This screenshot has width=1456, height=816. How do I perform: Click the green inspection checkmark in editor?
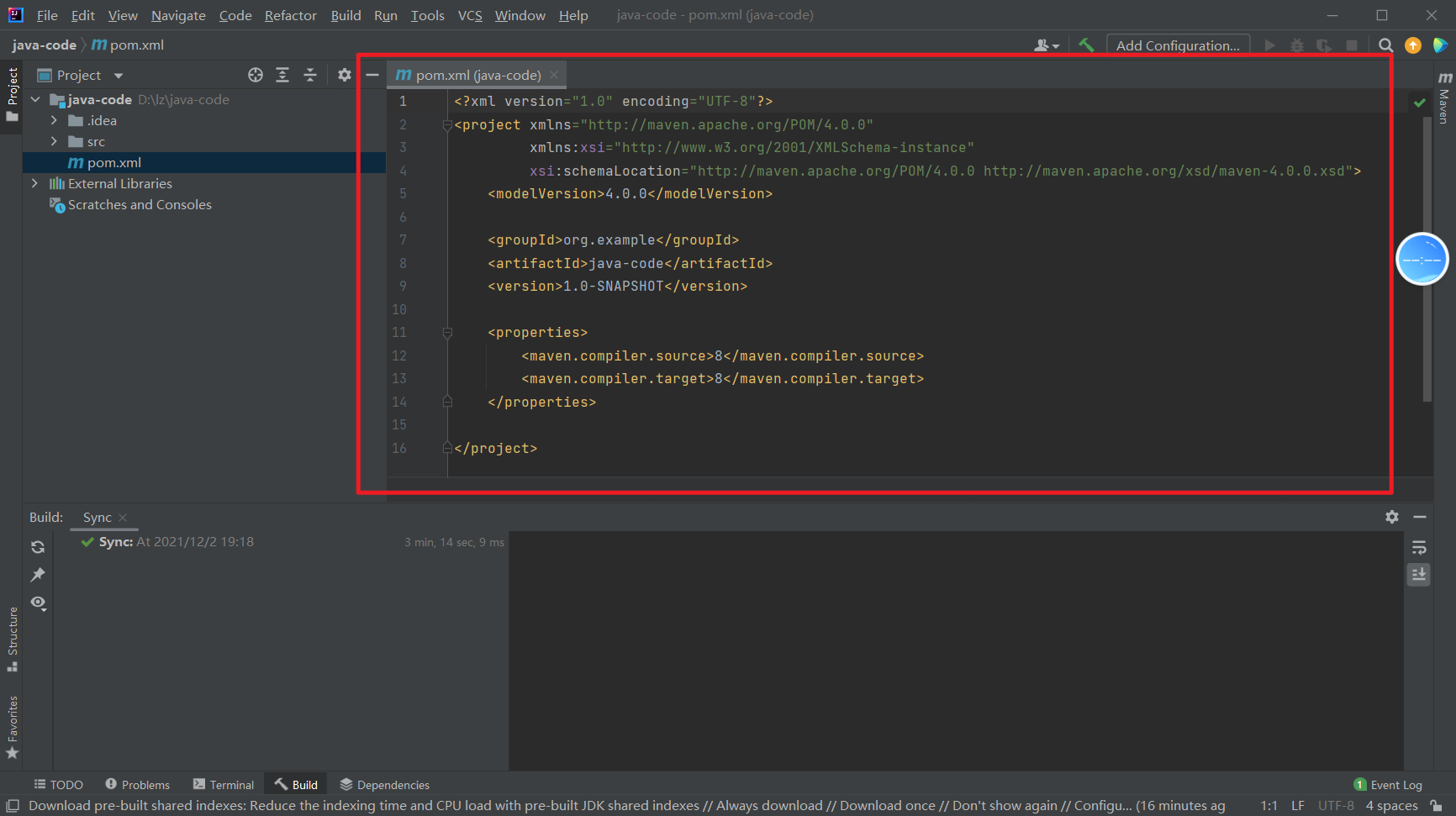pos(1420,103)
